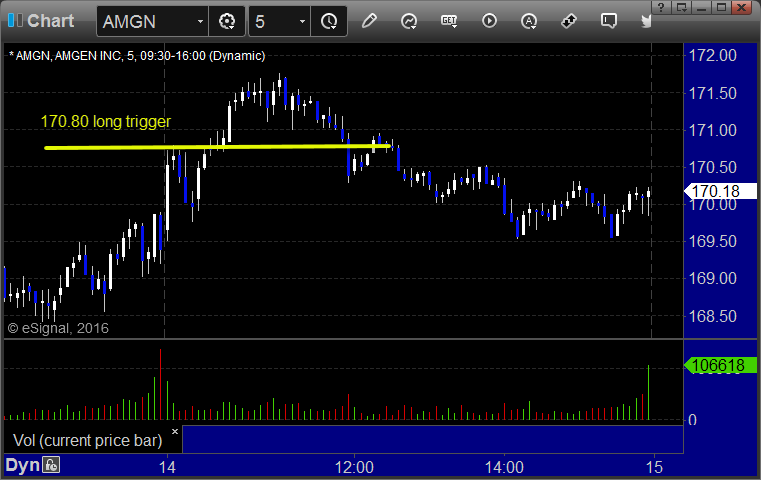Click the 170.50 price axis label
The height and width of the screenshot is (480, 761).
click(x=713, y=167)
